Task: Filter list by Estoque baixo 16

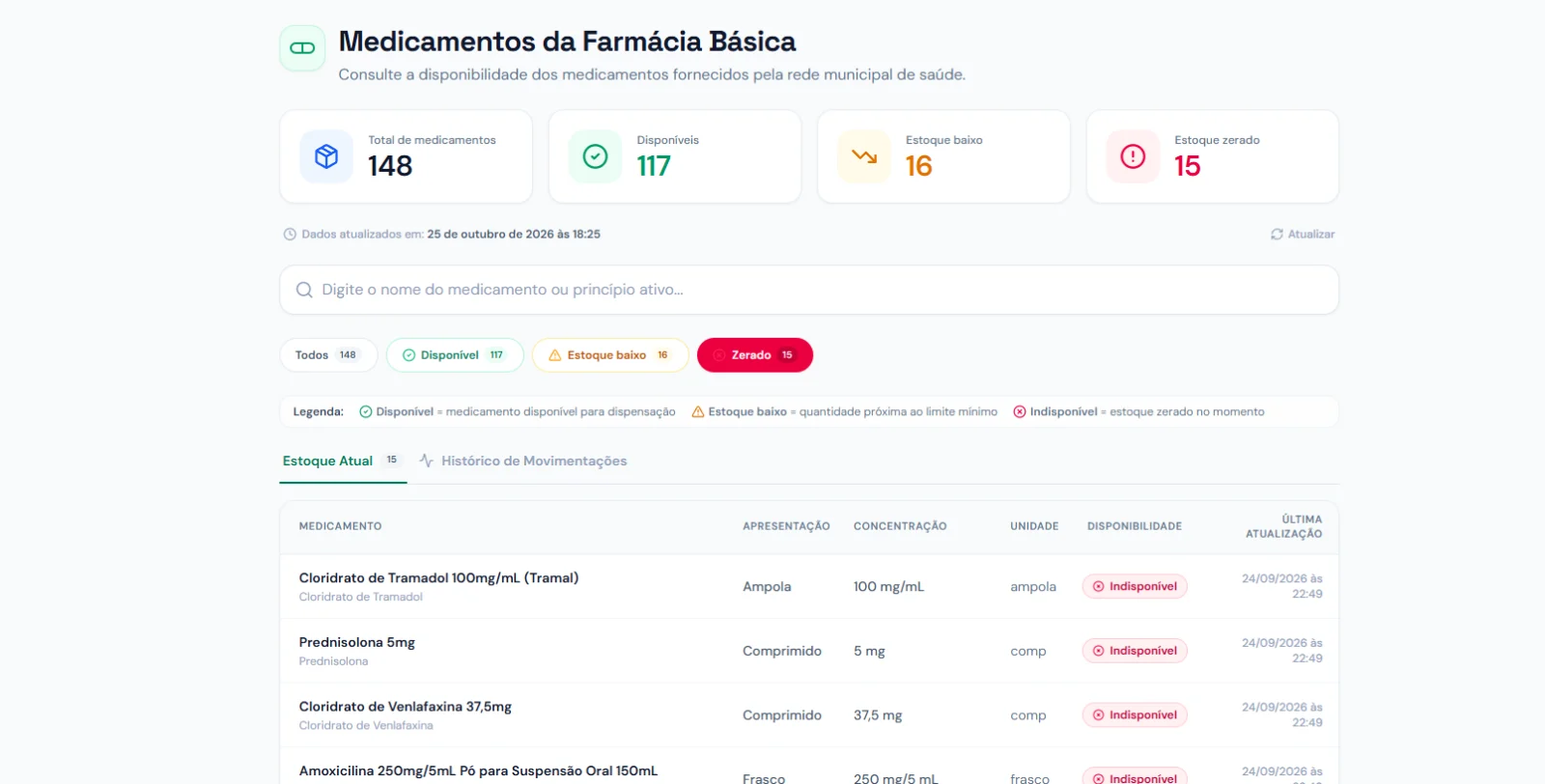Action: (610, 355)
